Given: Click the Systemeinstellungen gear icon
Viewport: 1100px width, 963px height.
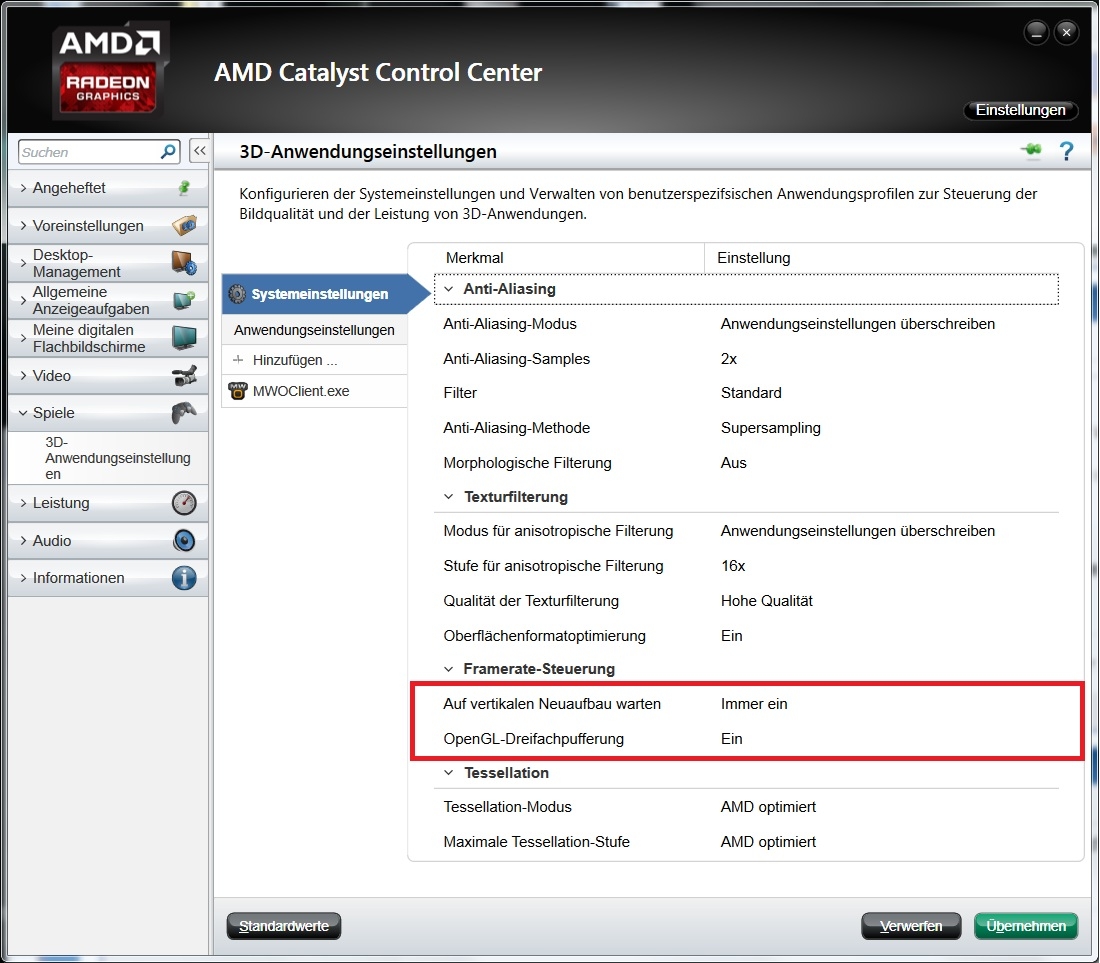Looking at the screenshot, I should 237,294.
